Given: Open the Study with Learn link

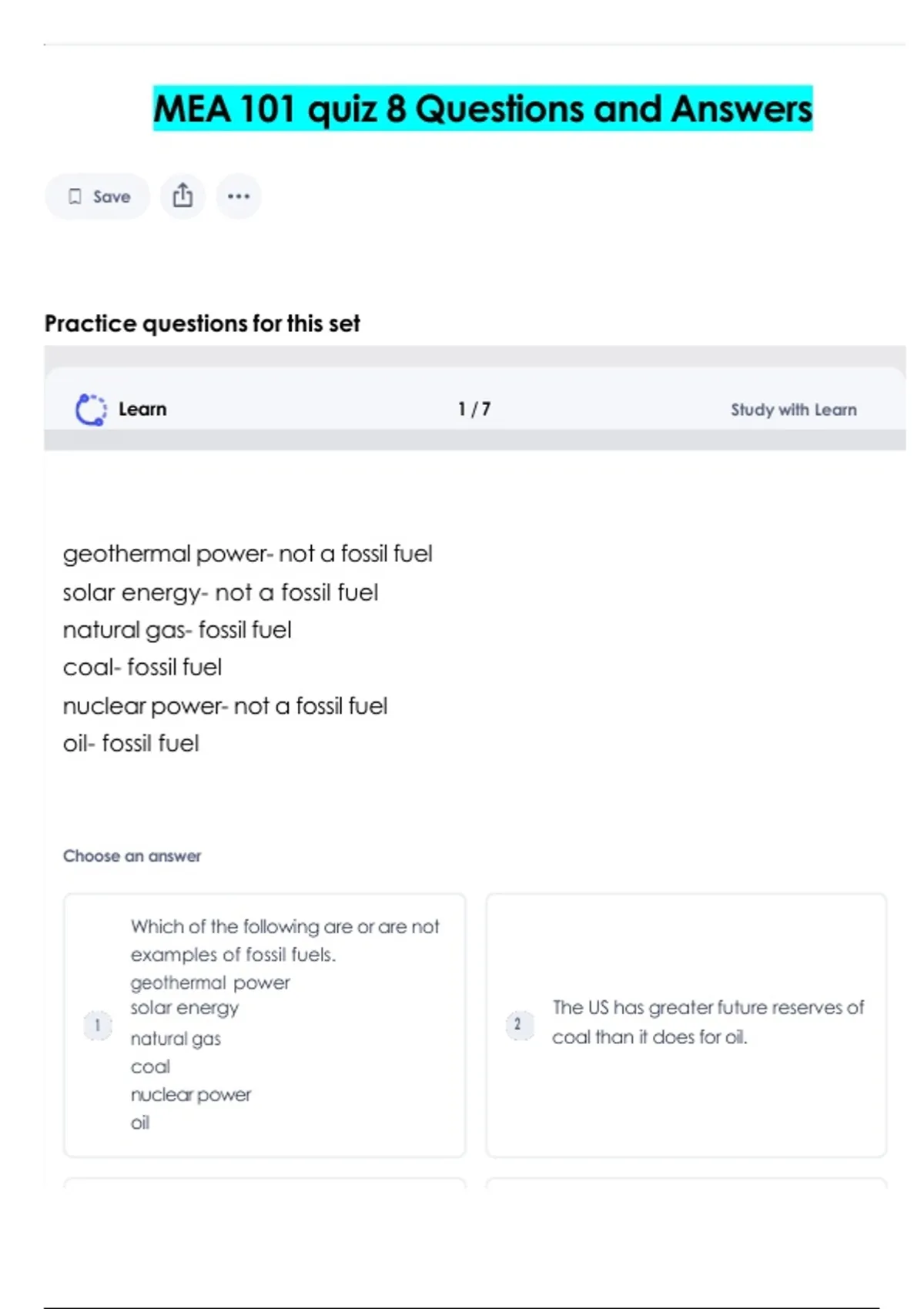Looking at the screenshot, I should [x=793, y=410].
